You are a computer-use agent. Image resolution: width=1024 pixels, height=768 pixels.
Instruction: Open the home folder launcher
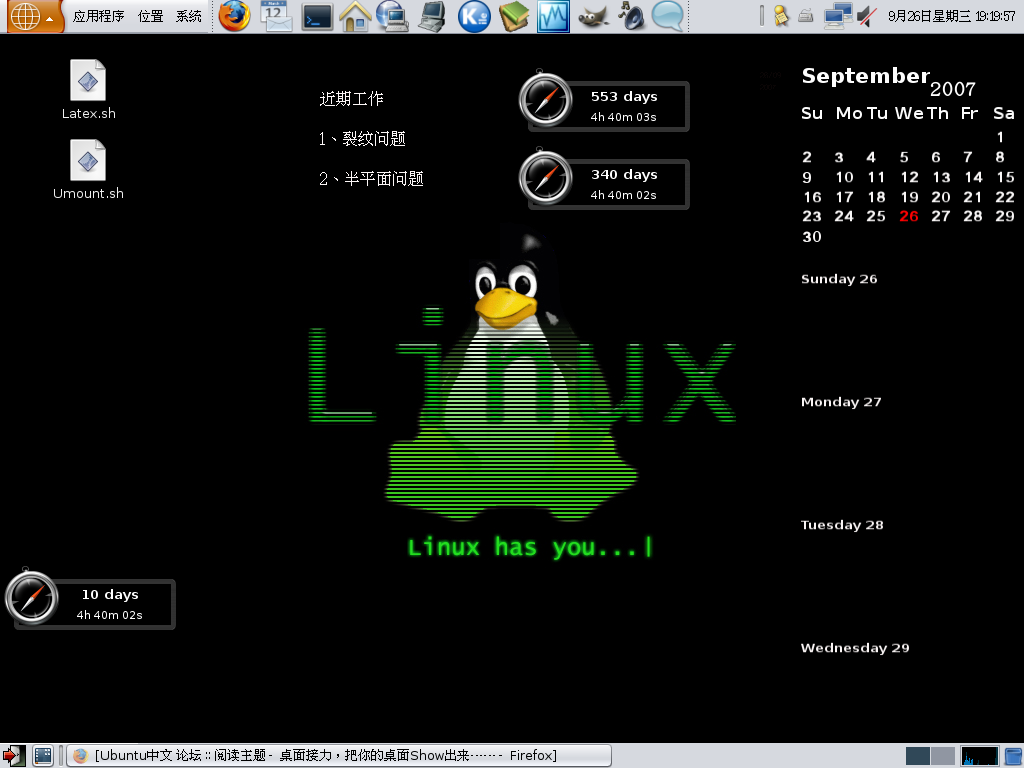tap(355, 16)
